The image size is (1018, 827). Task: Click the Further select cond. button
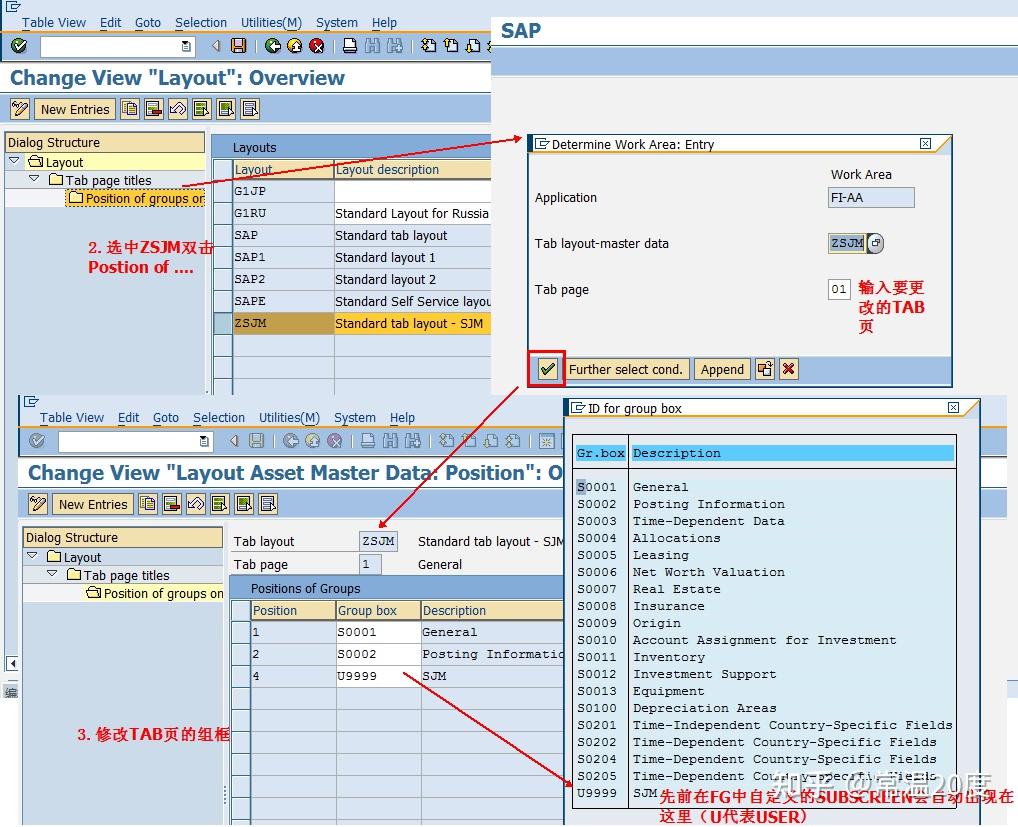point(627,369)
